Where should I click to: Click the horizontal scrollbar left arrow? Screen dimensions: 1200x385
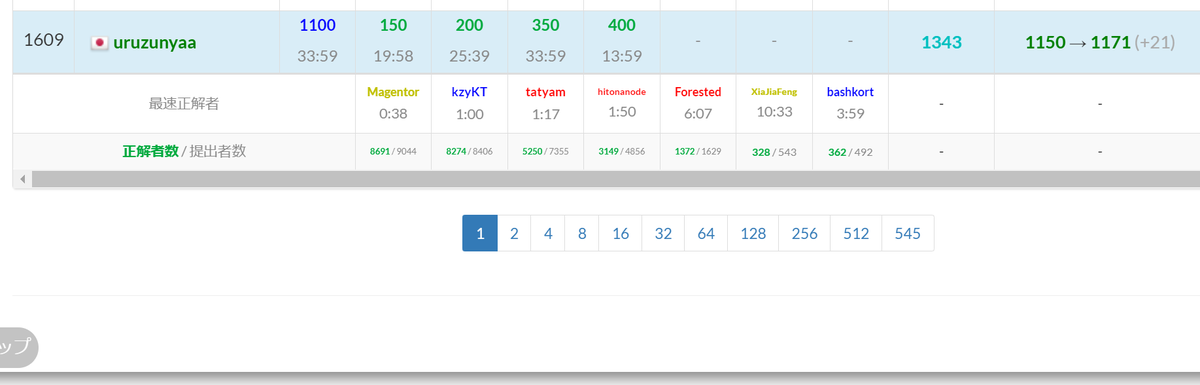pyautogui.click(x=22, y=179)
